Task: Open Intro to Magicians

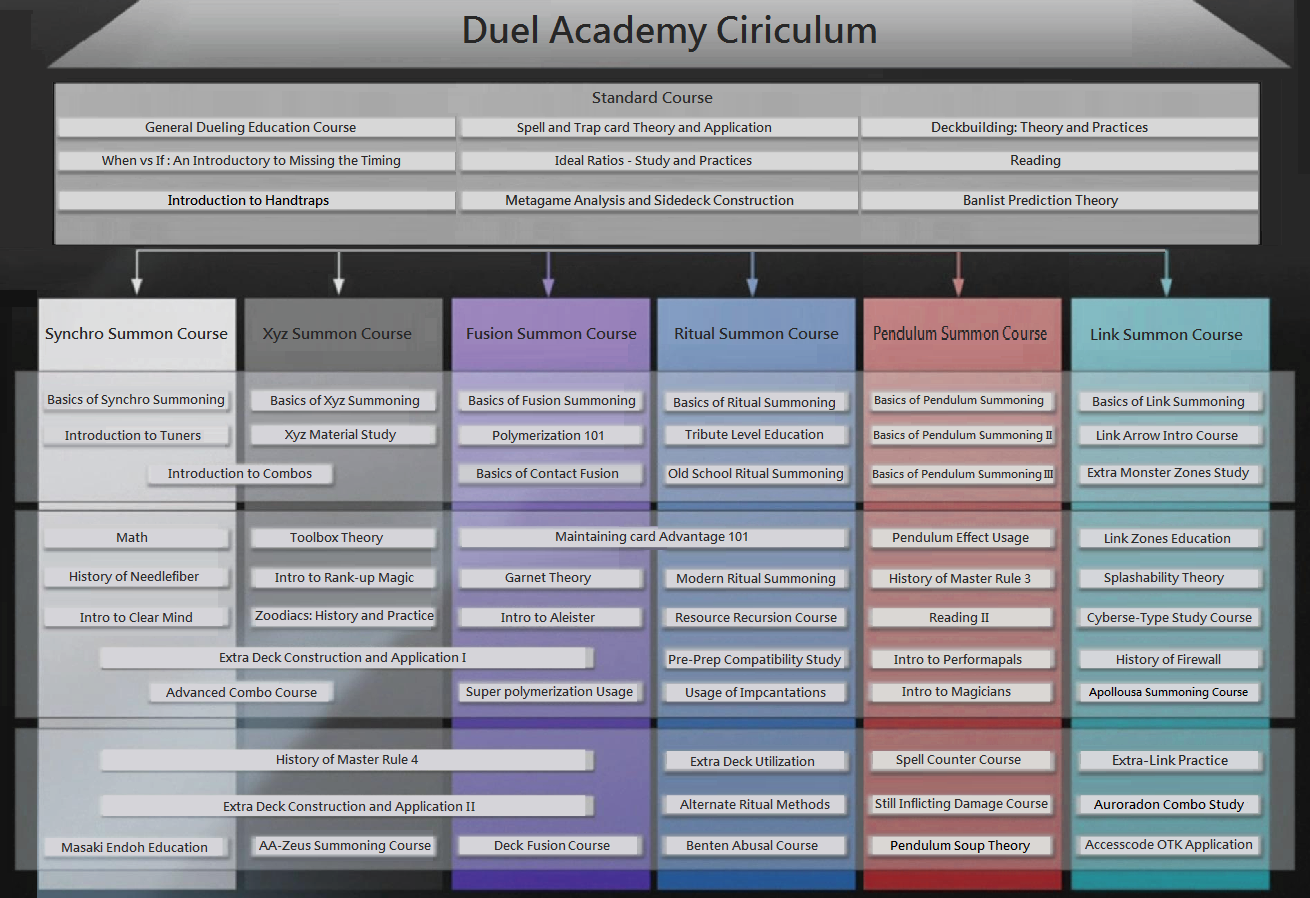Action: pos(962,691)
